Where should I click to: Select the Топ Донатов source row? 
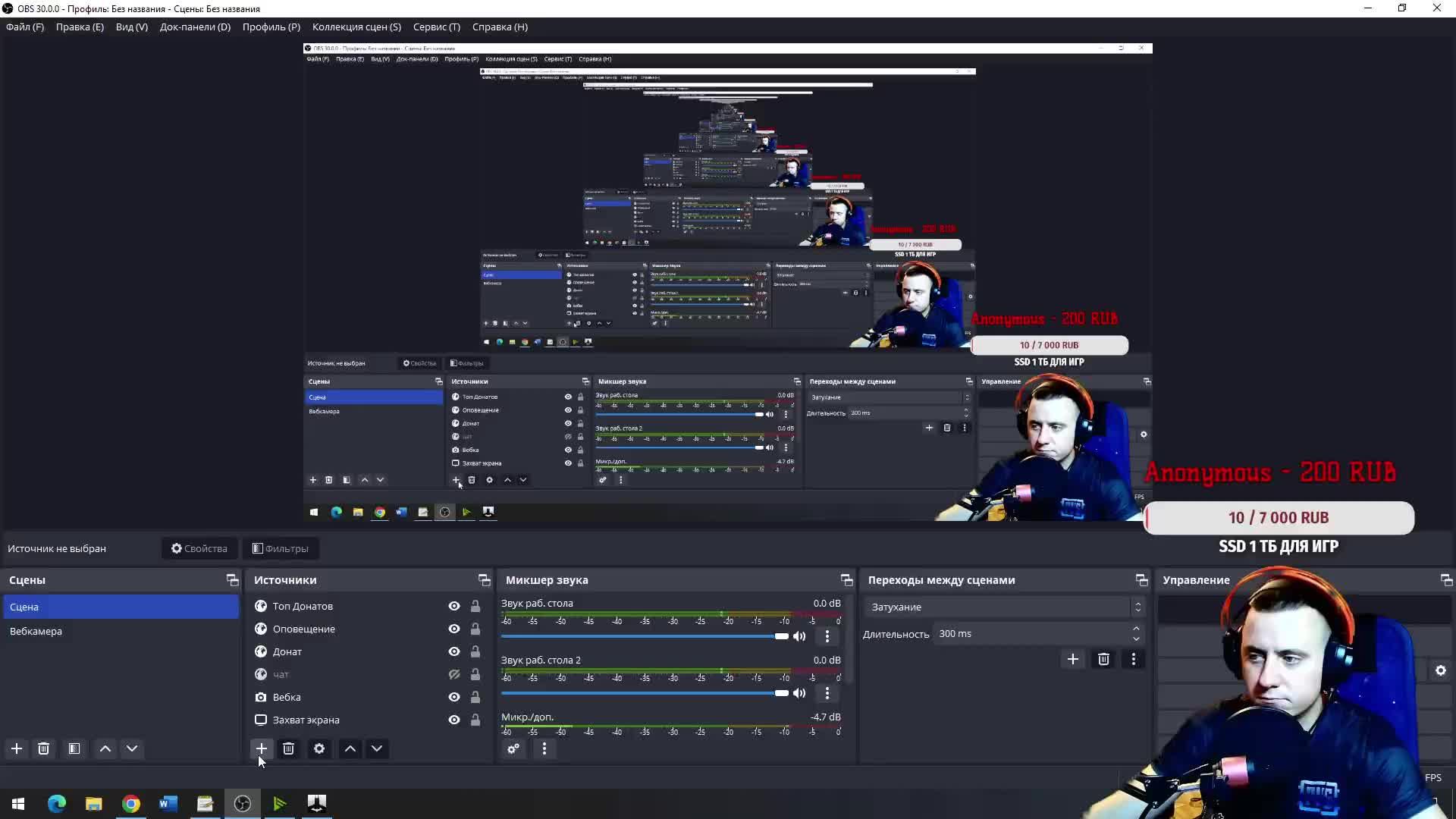tap(369, 606)
